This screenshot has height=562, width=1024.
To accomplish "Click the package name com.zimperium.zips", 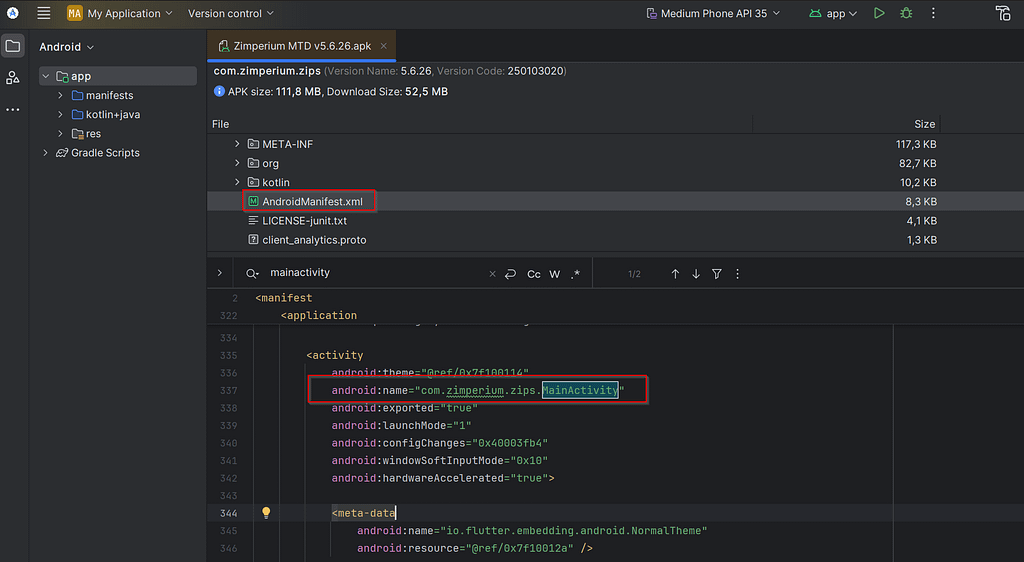I will (x=267, y=70).
